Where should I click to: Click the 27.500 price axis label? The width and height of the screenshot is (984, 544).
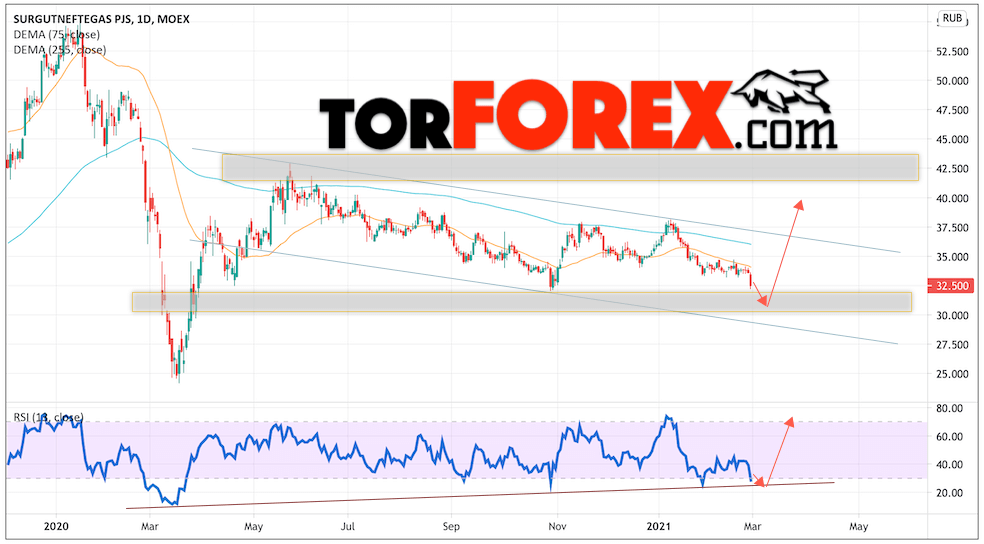(951, 345)
